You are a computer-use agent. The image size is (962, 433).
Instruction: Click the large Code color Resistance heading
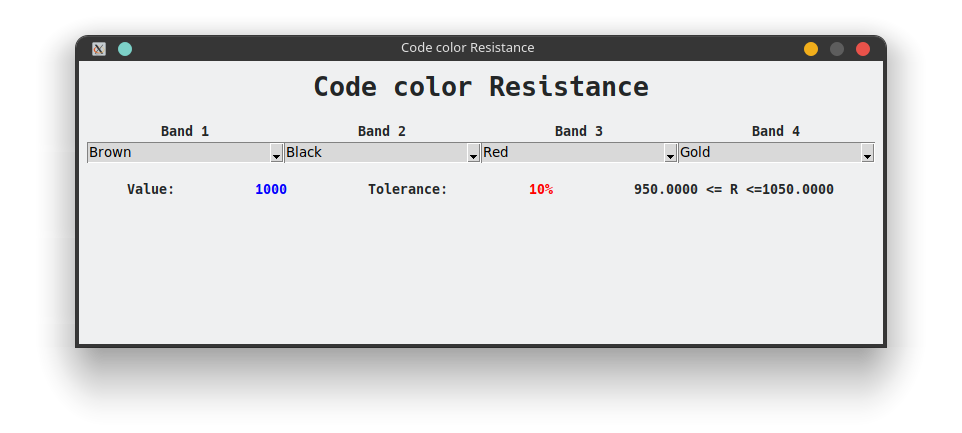pos(481,87)
